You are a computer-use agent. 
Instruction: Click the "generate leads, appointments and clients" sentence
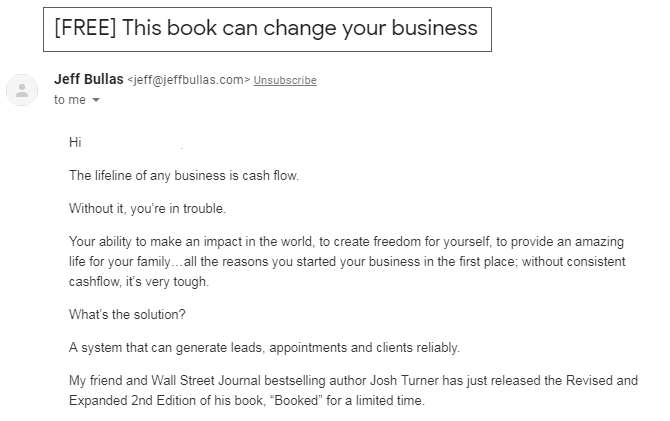(264, 347)
